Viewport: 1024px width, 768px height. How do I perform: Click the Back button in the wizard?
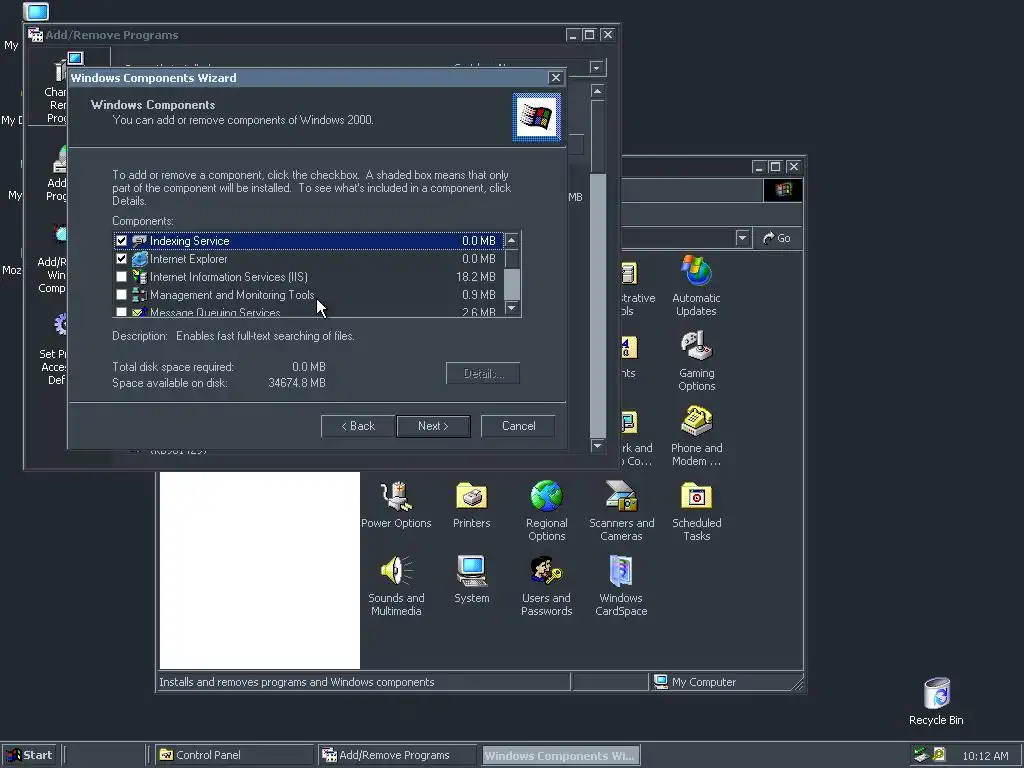358,426
